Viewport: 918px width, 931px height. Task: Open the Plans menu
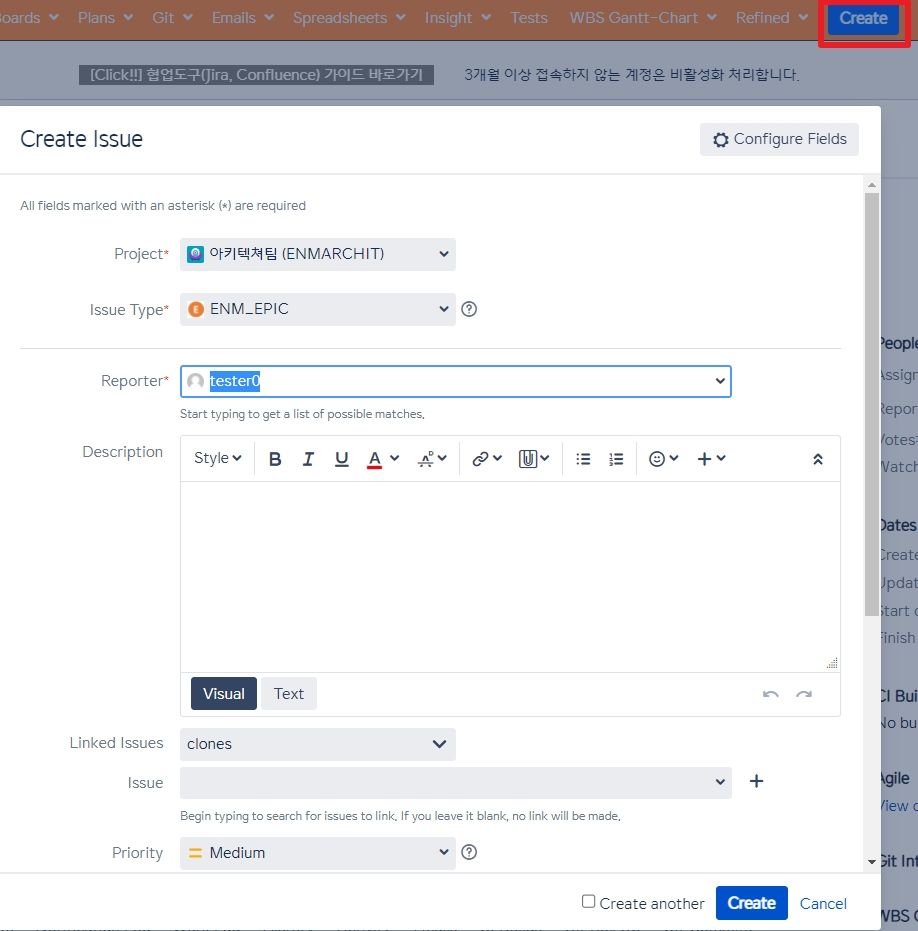coord(106,18)
